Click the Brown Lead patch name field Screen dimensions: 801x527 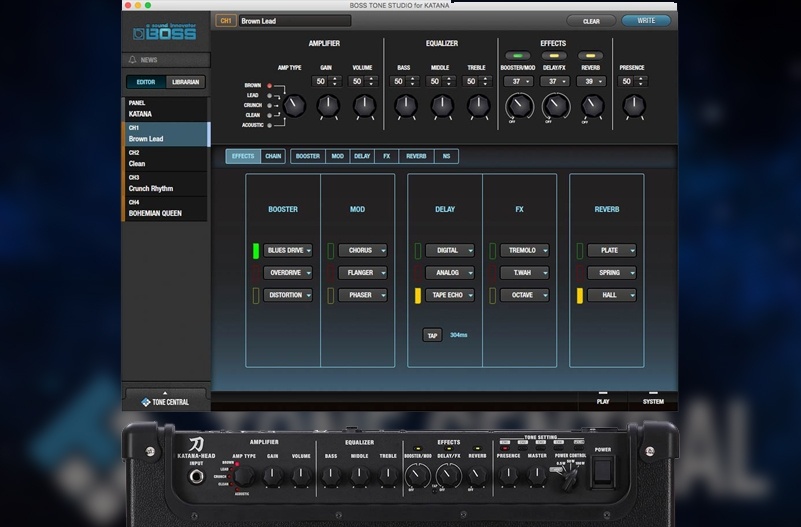click(x=295, y=21)
